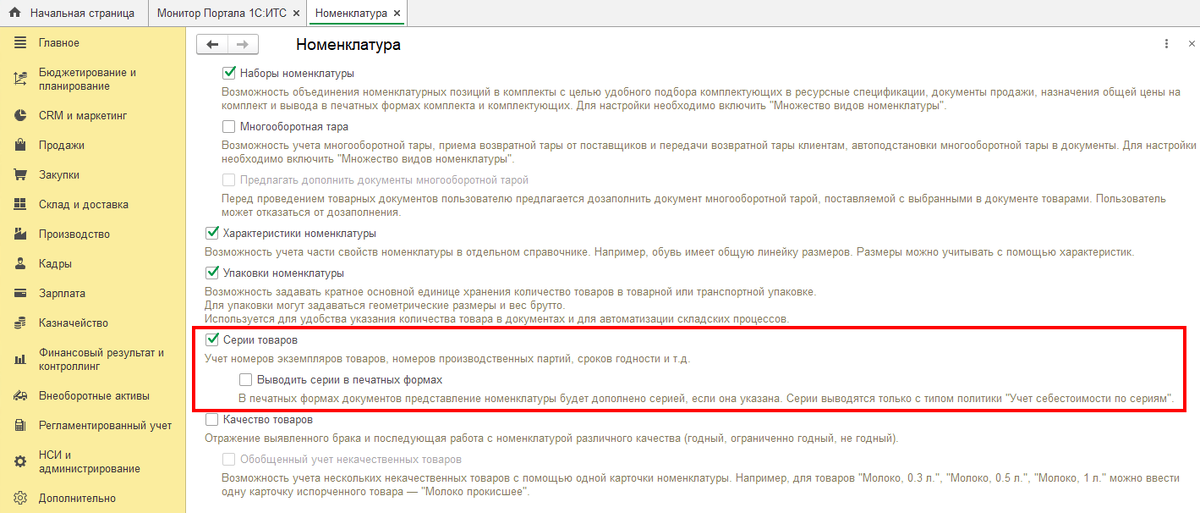Screen dimensions: 1200x513
Task: Uncheck Упаковки номенклатуры checkbox
Action: tap(211, 272)
